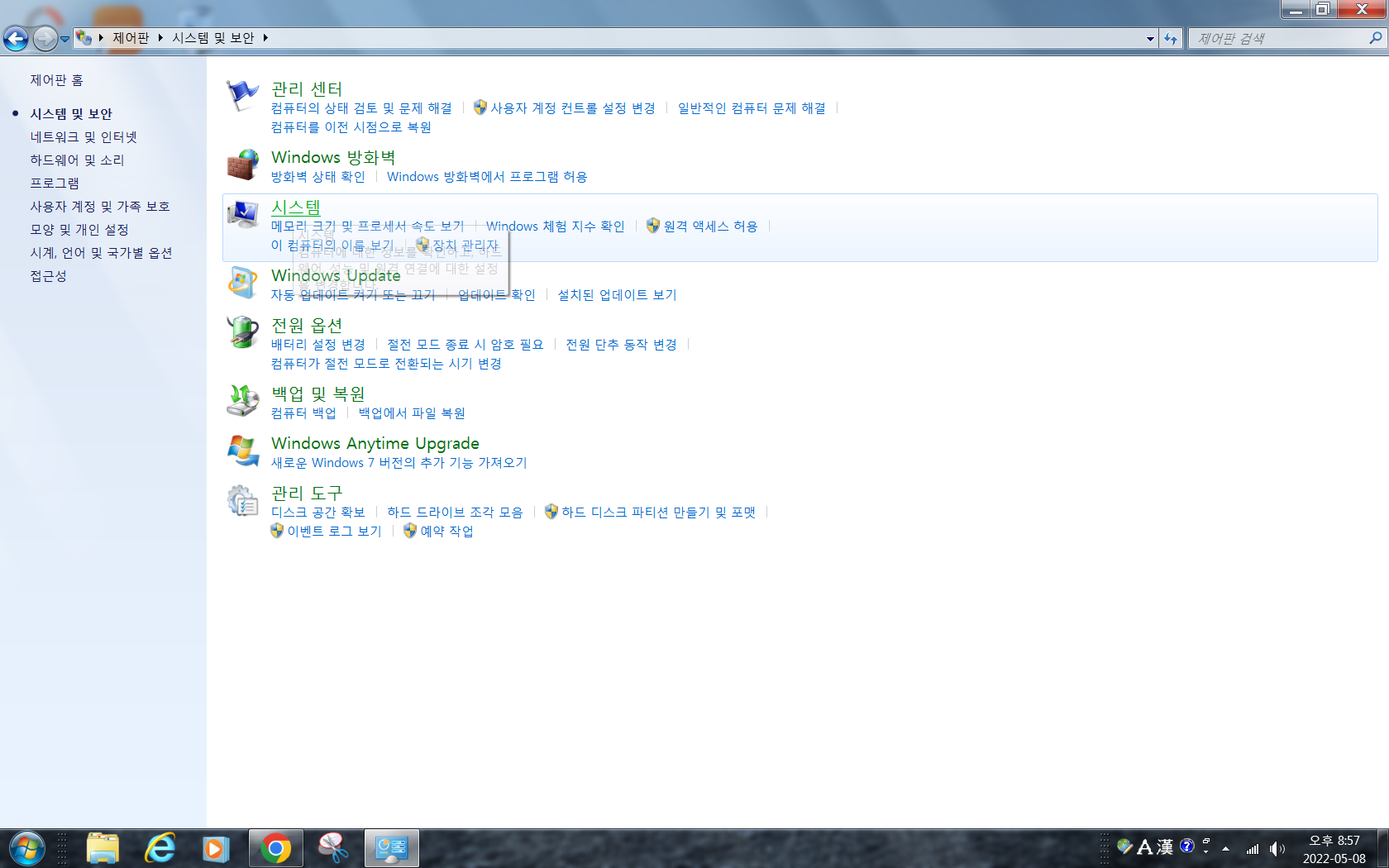Open 제어판 홈 in sidebar
This screenshot has height=868, width=1389.
point(57,80)
